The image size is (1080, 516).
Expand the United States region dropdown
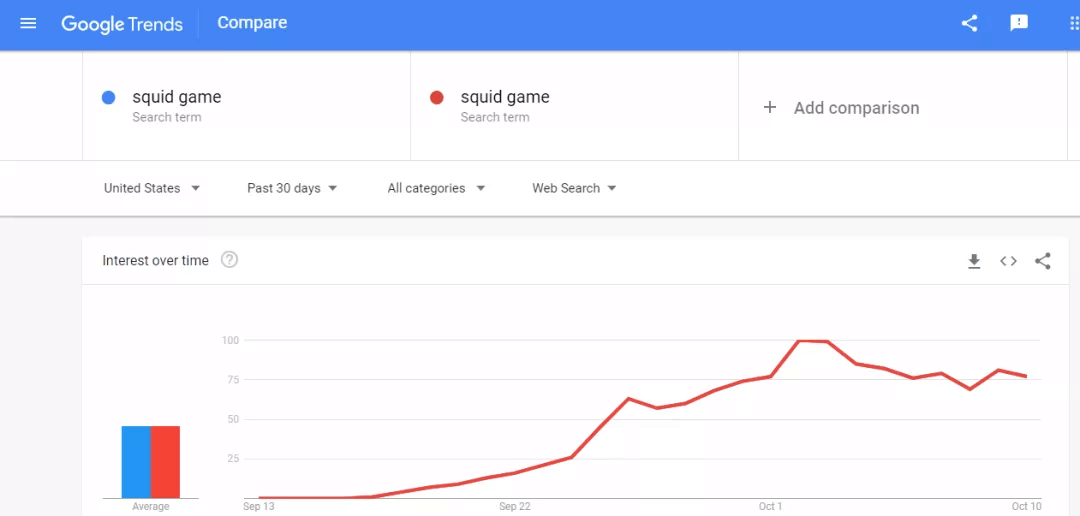click(152, 188)
